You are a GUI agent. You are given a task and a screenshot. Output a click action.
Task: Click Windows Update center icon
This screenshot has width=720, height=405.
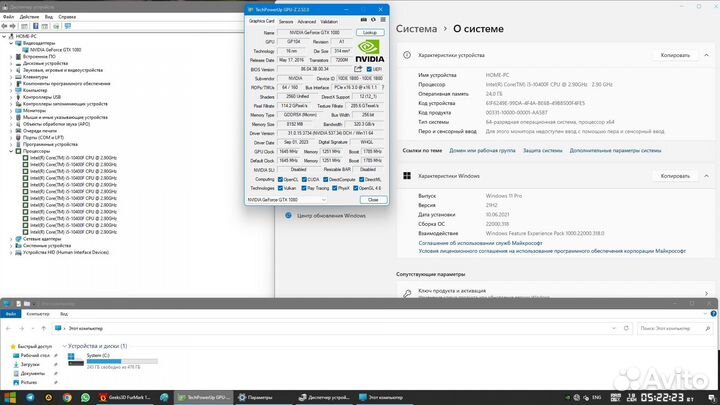coord(288,215)
